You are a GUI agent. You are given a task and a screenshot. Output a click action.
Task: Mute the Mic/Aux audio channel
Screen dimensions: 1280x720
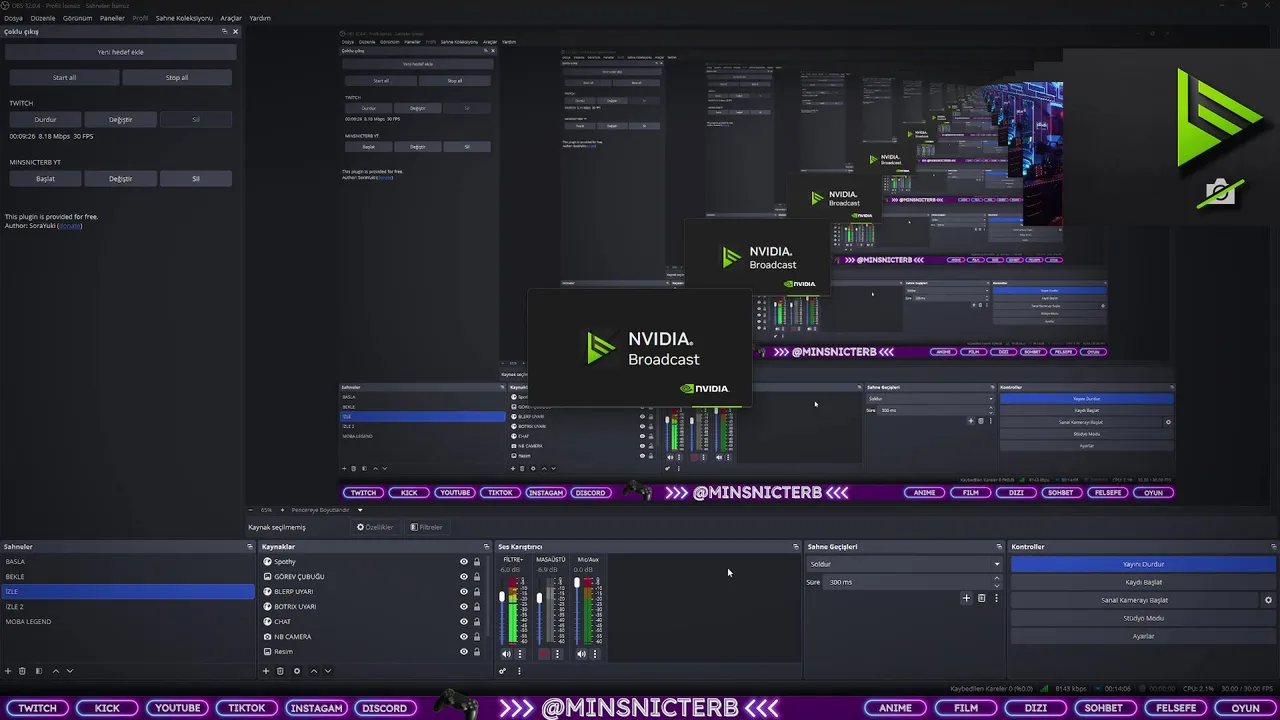click(581, 654)
